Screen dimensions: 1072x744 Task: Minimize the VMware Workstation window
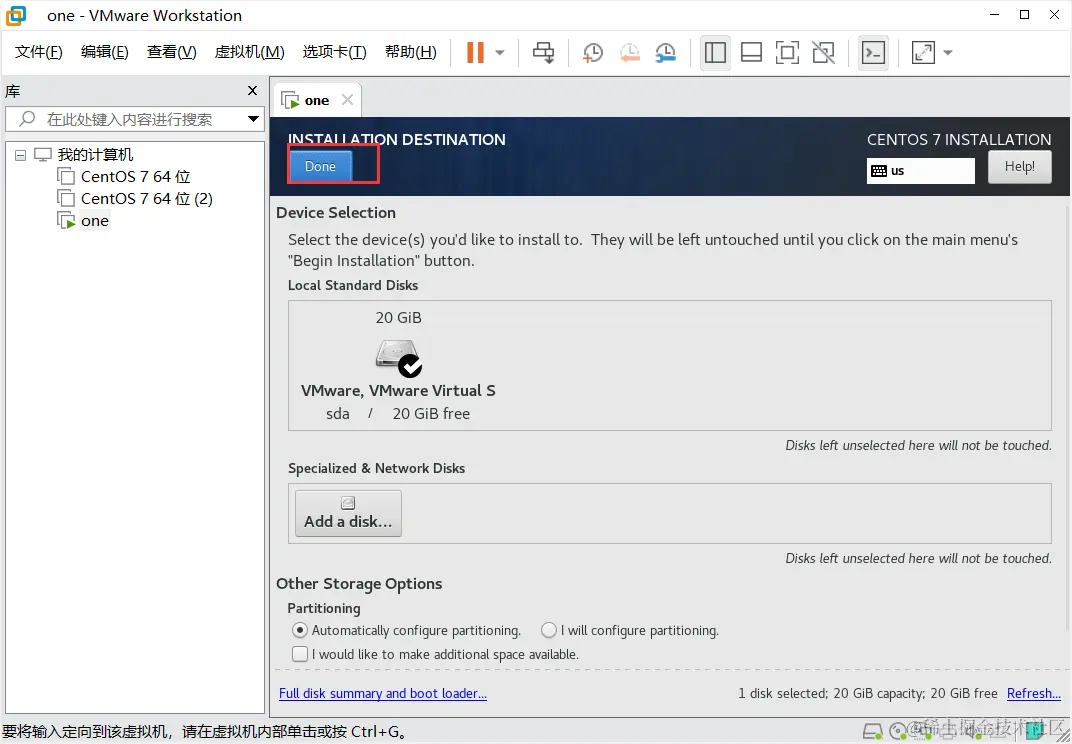pos(995,15)
